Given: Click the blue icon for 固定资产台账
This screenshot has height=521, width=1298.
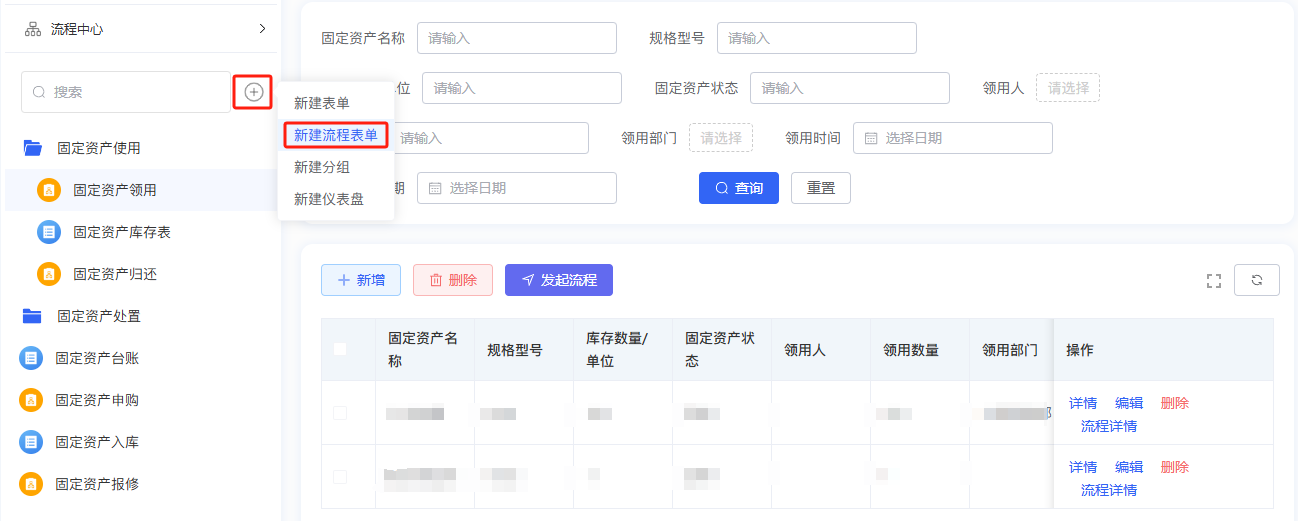Looking at the screenshot, I should [x=31, y=358].
